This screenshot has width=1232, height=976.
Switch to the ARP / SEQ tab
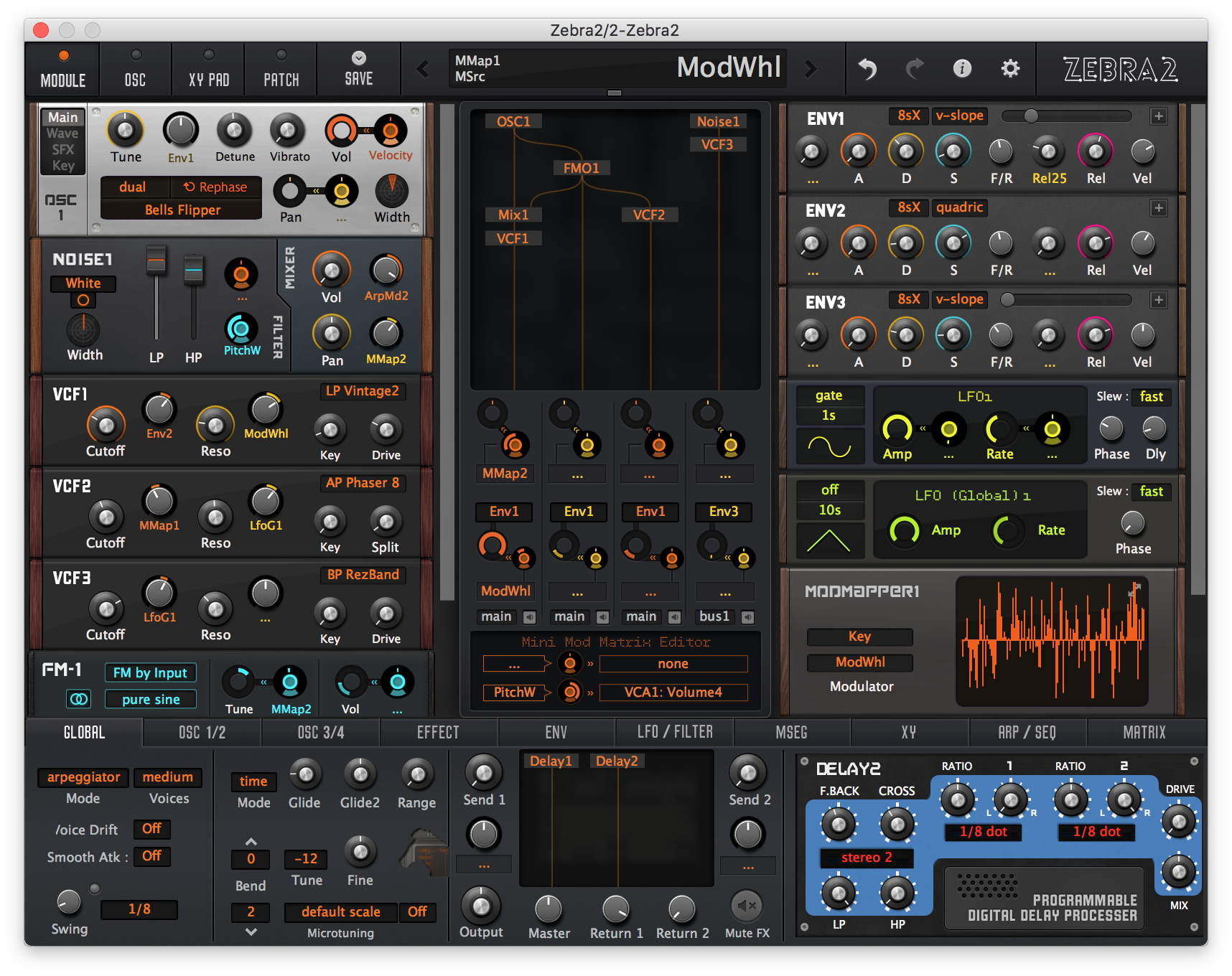[x=1027, y=733]
